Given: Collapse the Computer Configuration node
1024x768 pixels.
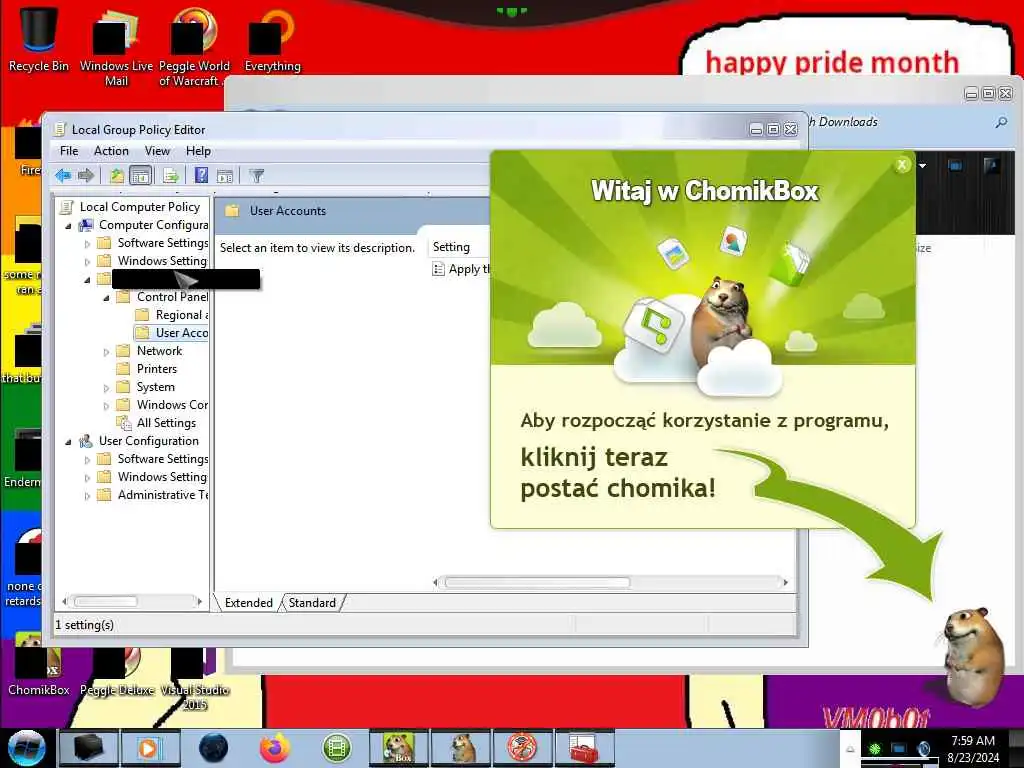Looking at the screenshot, I should (x=69, y=226).
